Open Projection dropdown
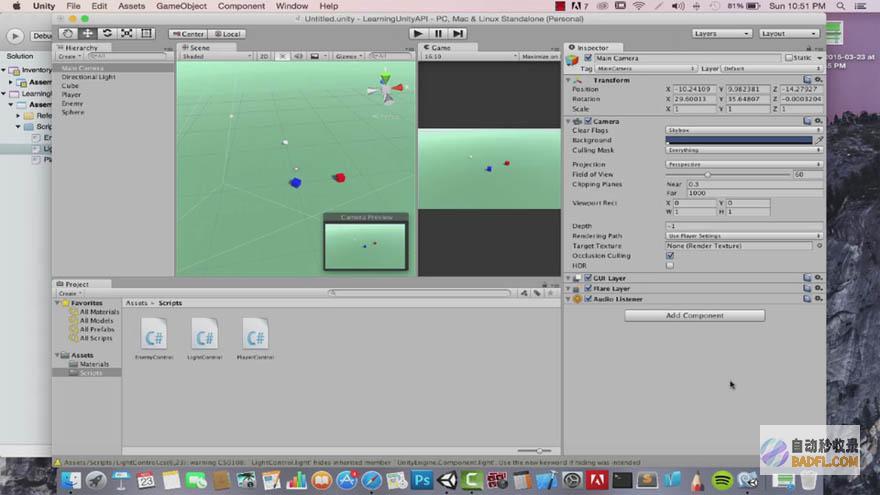 coord(744,164)
